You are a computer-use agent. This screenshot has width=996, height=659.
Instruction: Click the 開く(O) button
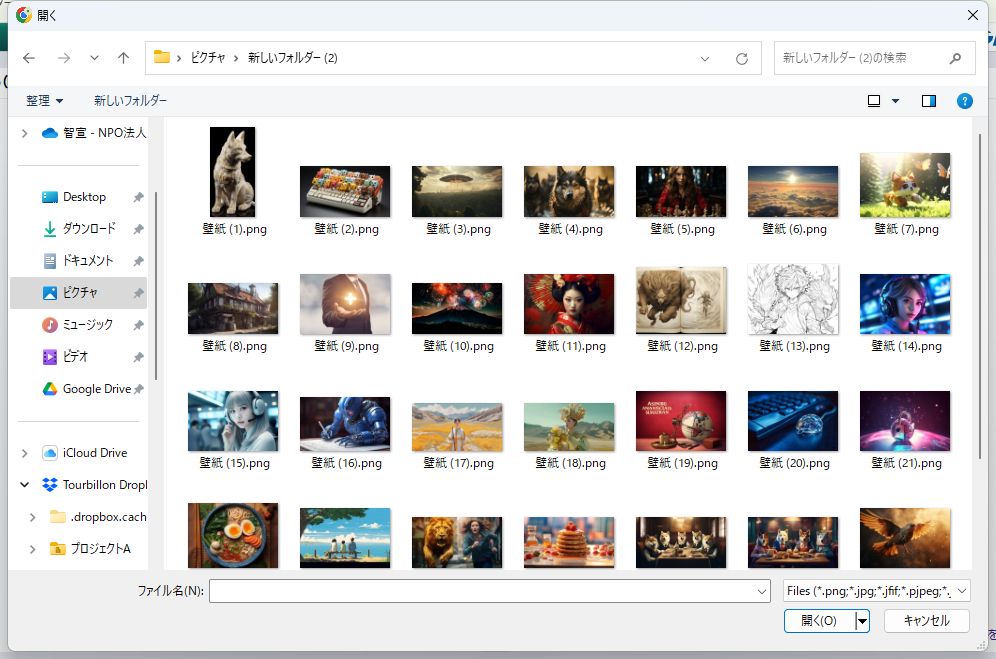819,621
